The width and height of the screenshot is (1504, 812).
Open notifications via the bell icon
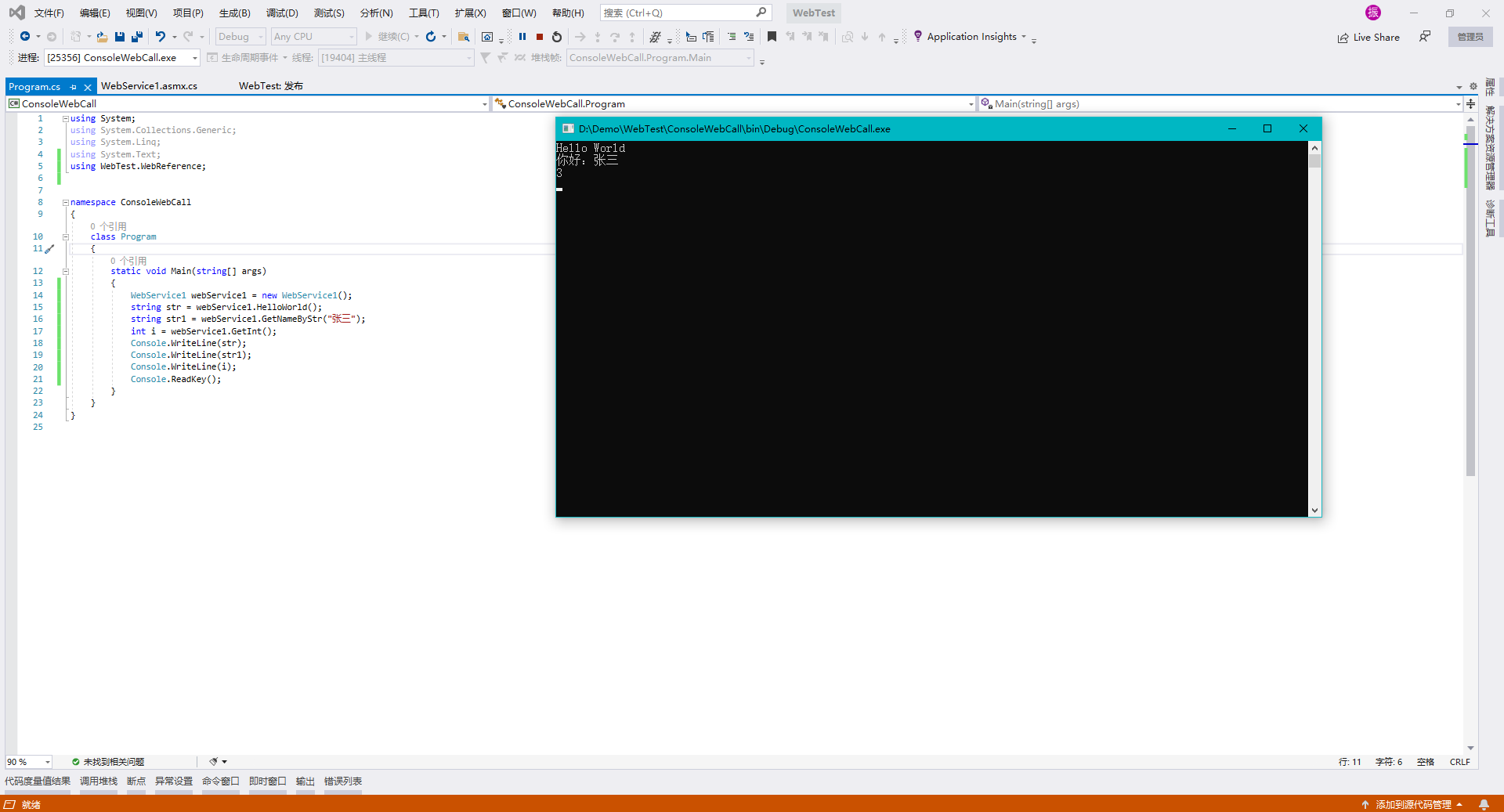pyautogui.click(x=1484, y=804)
